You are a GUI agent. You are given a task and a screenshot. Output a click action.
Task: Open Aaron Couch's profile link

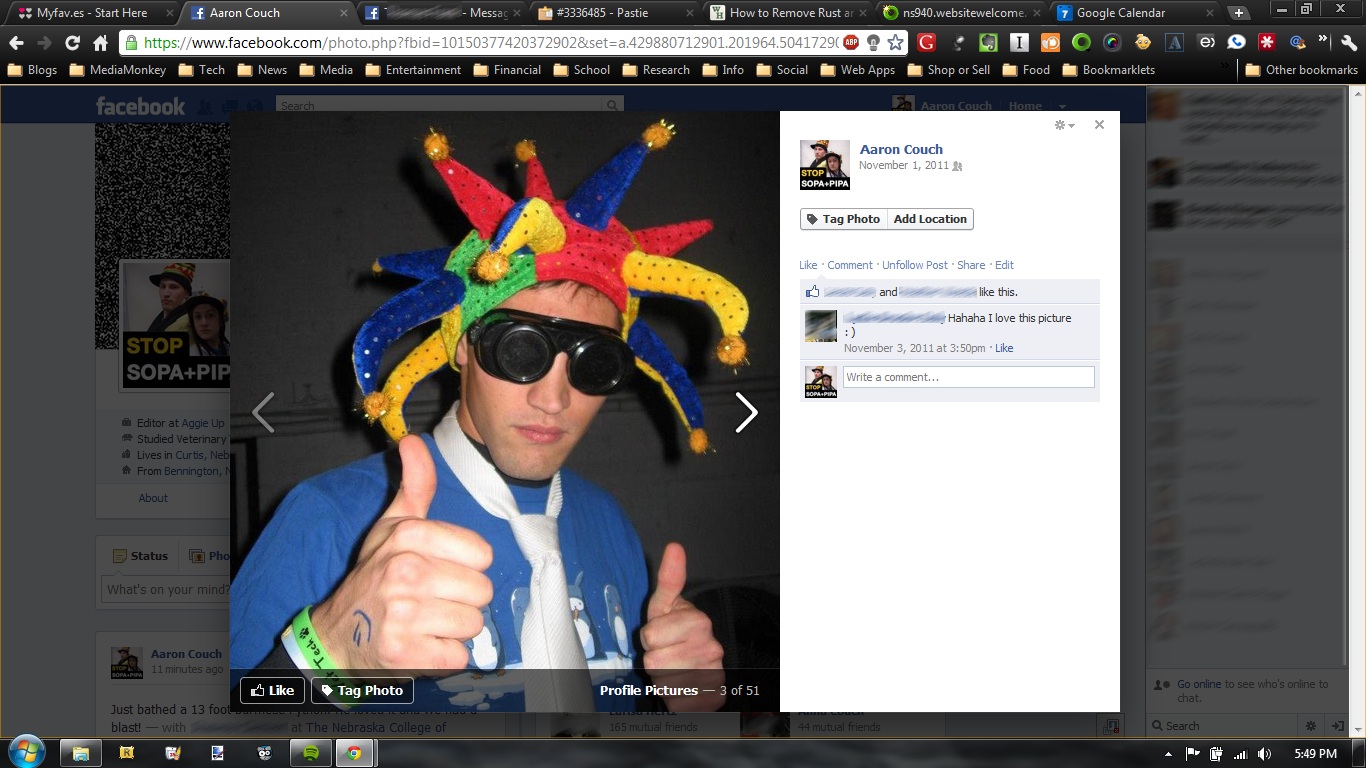click(900, 149)
